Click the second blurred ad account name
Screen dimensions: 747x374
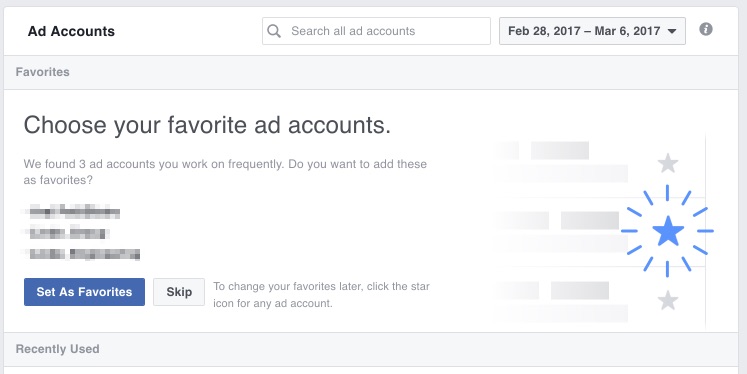coord(67,233)
